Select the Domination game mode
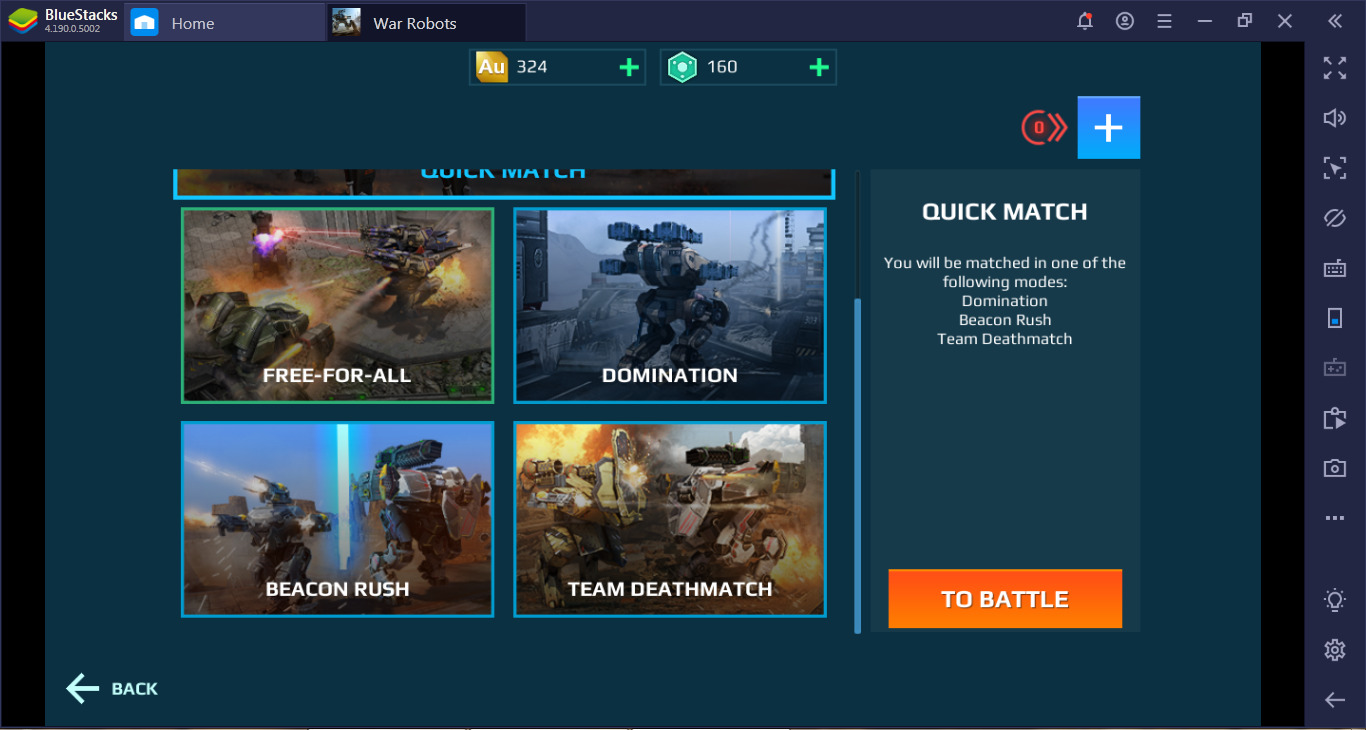 click(670, 305)
